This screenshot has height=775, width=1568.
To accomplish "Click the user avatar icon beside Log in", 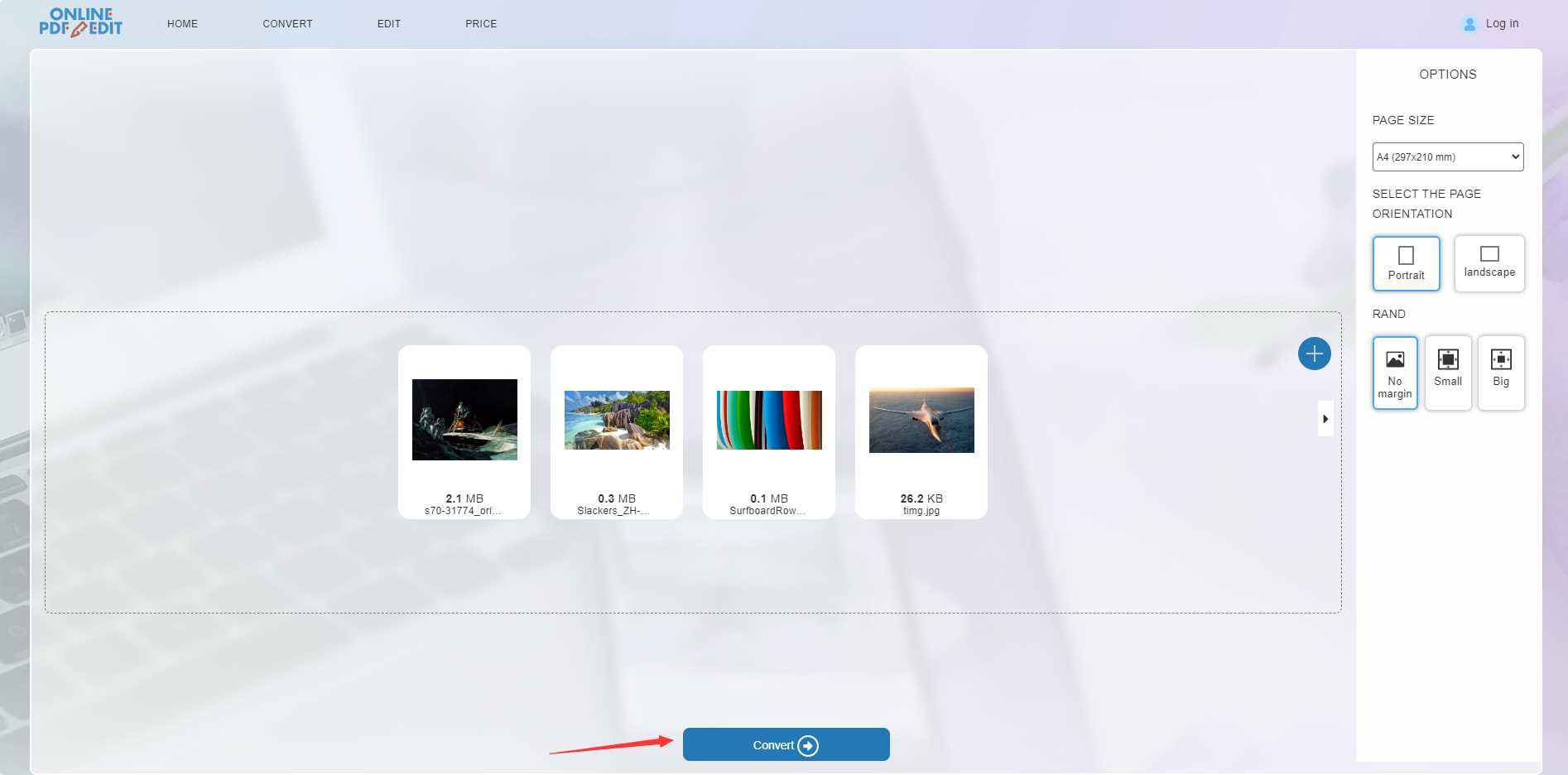I will (x=1469, y=24).
